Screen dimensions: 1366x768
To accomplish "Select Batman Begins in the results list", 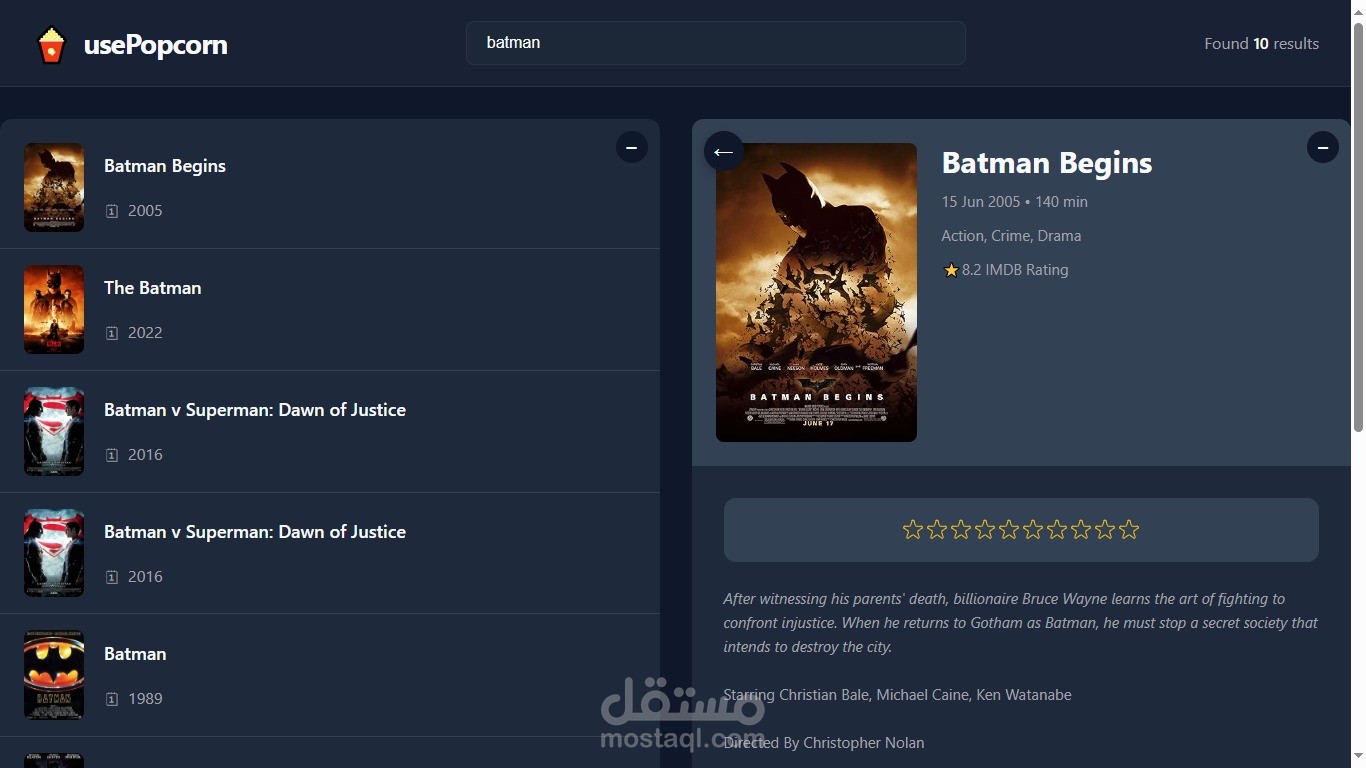I will 330,188.
